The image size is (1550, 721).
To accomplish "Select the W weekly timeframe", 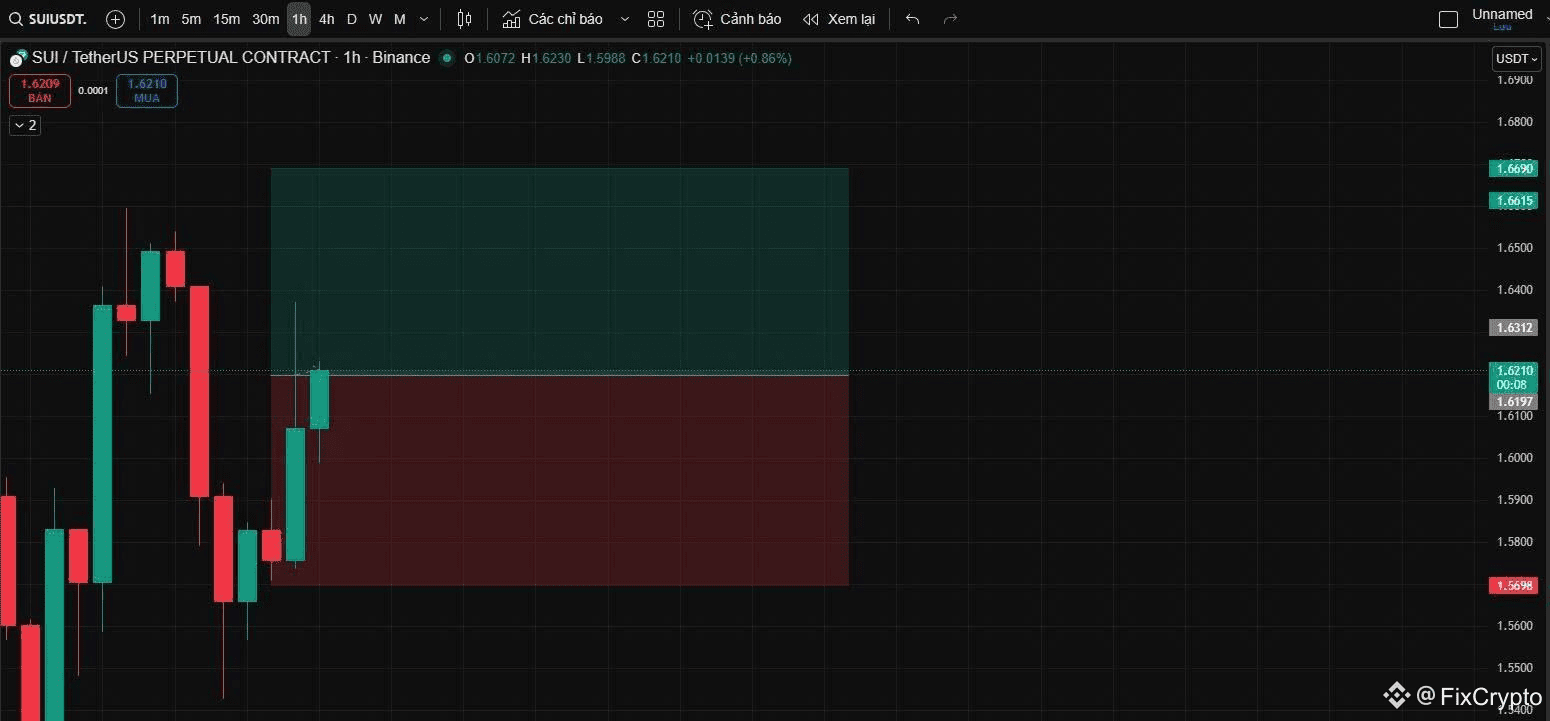I will pyautogui.click(x=375, y=19).
